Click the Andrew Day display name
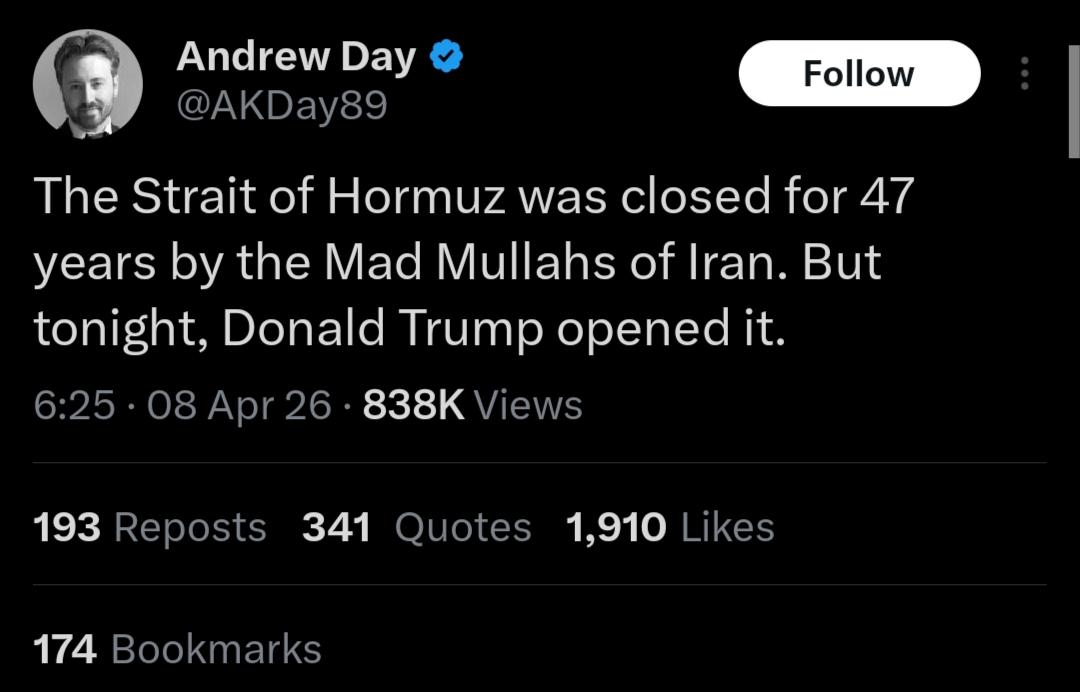 [x=296, y=58]
